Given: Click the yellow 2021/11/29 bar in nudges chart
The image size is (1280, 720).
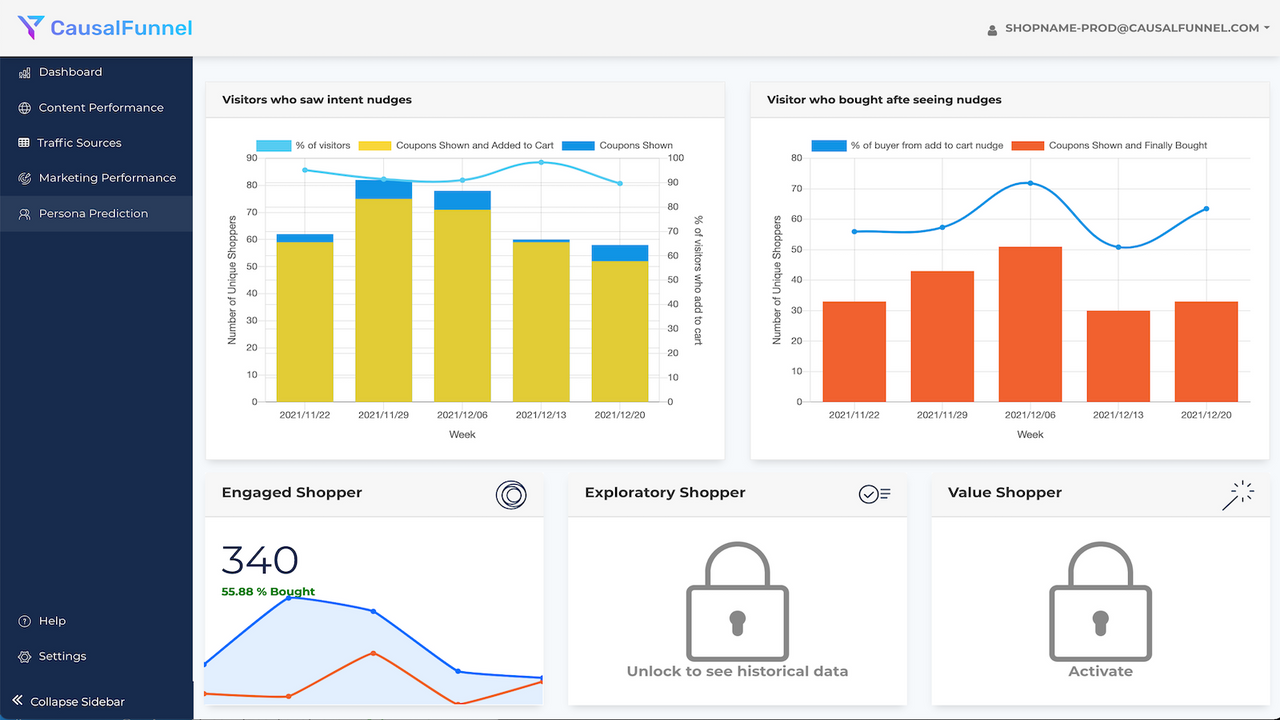Looking at the screenshot, I should [x=384, y=300].
